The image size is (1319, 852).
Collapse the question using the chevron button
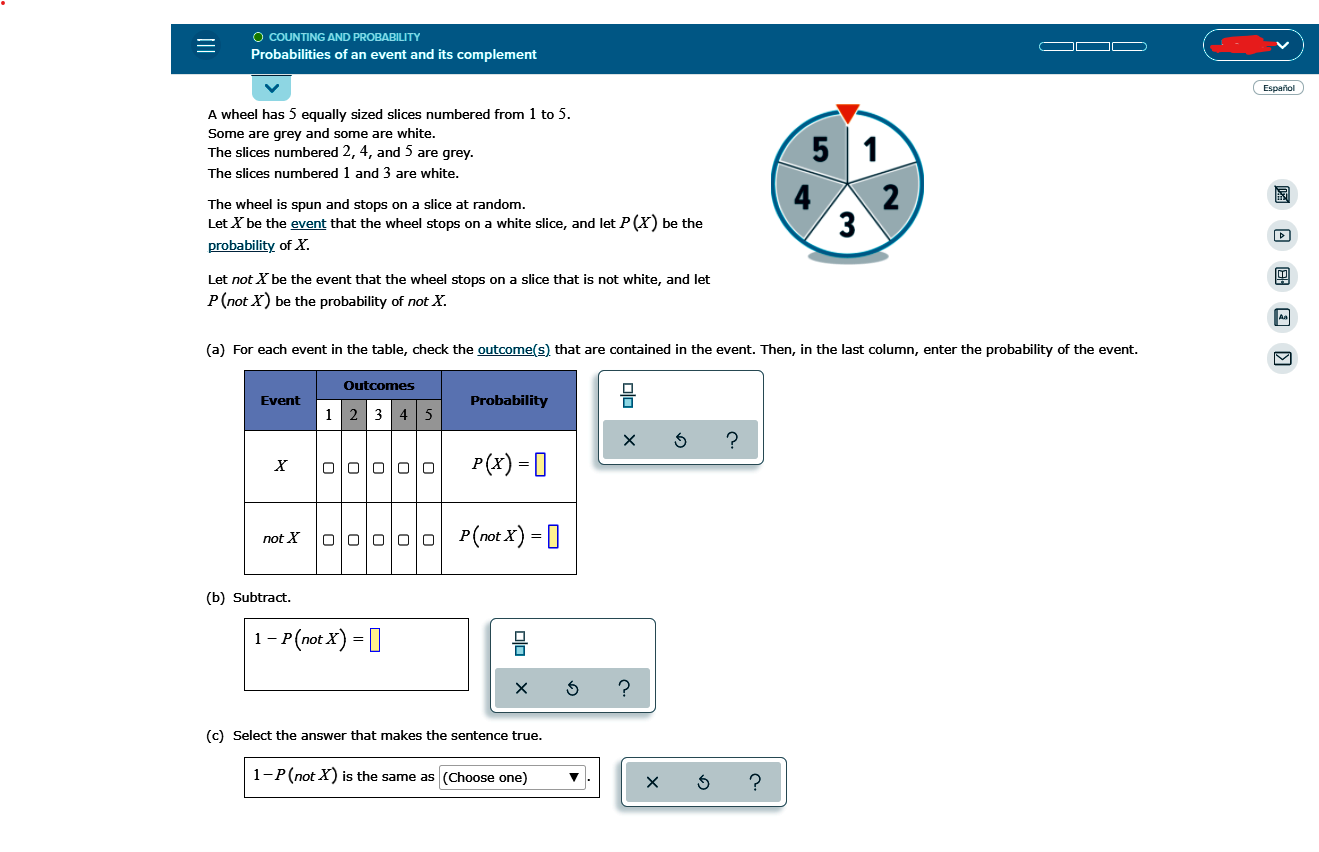[271, 88]
